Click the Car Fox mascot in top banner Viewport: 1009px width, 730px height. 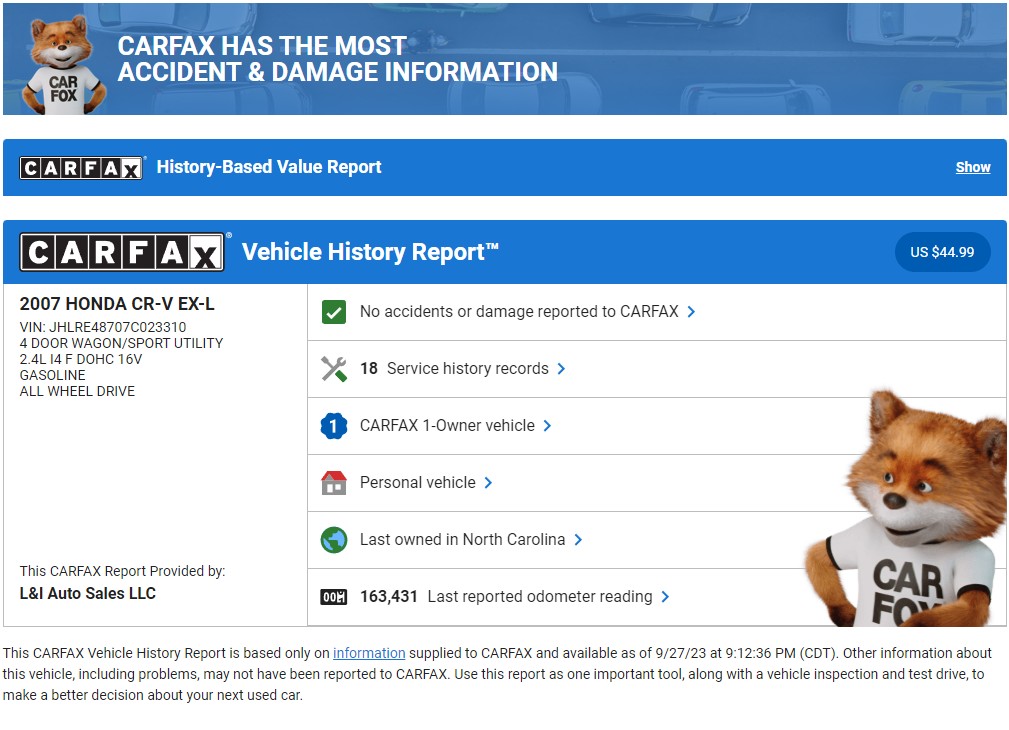click(x=62, y=65)
